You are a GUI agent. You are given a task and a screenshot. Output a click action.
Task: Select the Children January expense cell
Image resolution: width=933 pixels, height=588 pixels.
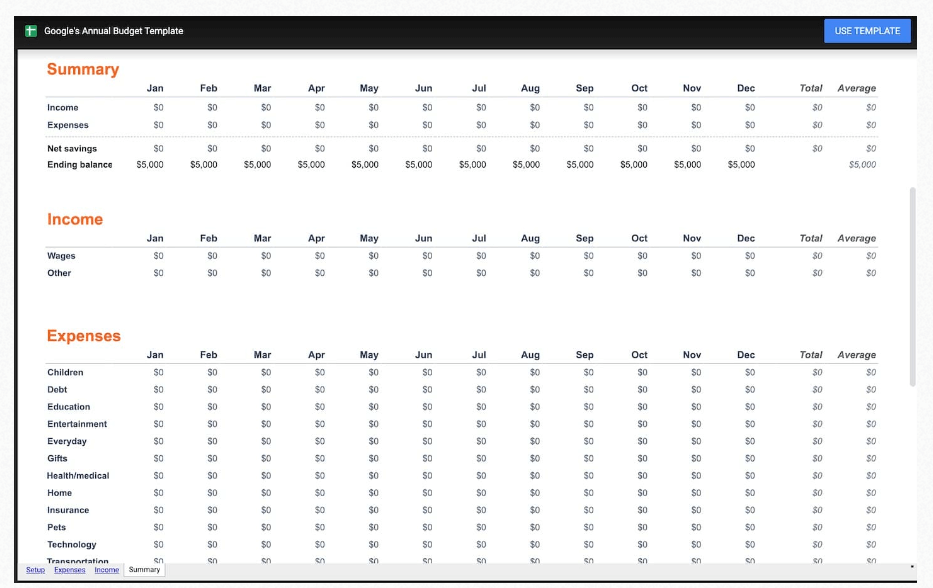click(158, 373)
